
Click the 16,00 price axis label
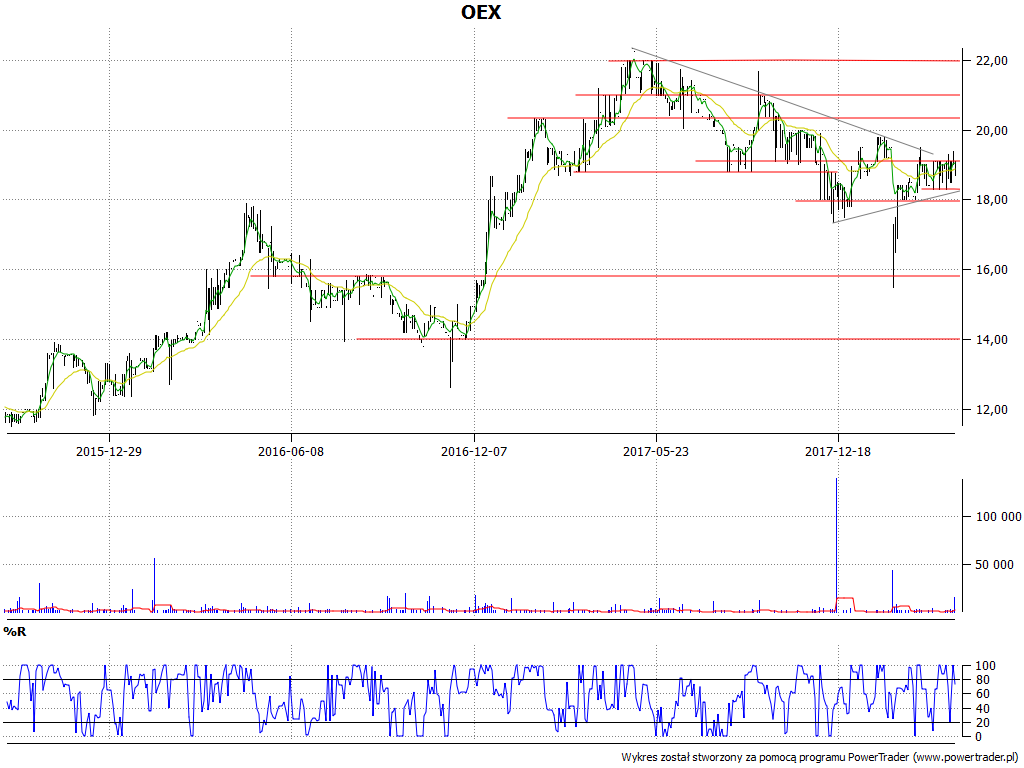click(991, 270)
